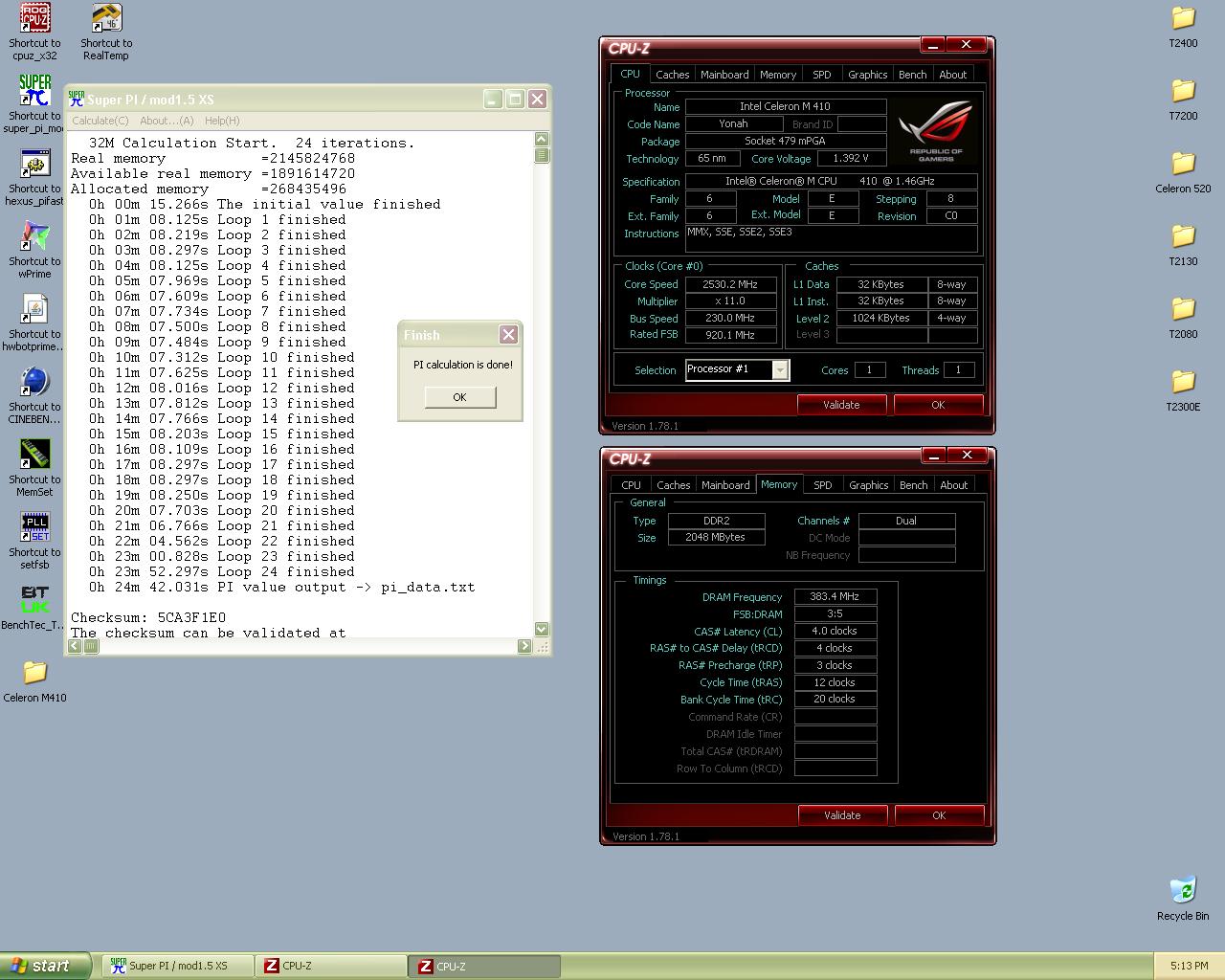Click the up arrow of Super PI vertical scrollbar
The width and height of the screenshot is (1225, 980).
[542, 140]
